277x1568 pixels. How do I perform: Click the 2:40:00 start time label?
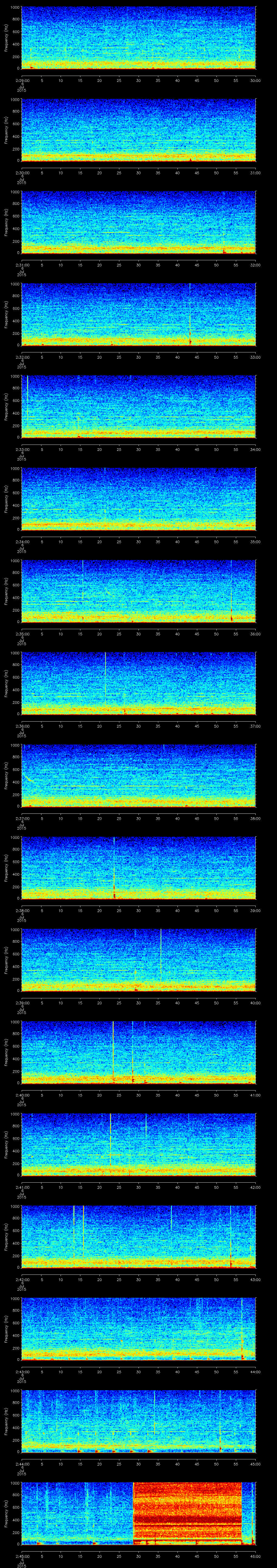(x=22, y=1095)
